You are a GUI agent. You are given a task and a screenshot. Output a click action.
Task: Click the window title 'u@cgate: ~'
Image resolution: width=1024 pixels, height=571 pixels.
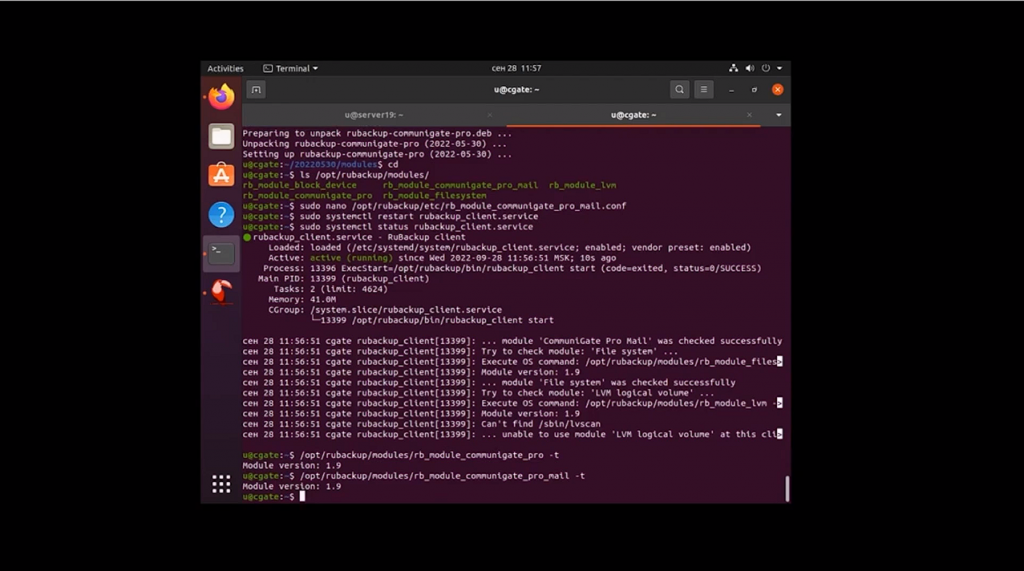click(x=517, y=90)
